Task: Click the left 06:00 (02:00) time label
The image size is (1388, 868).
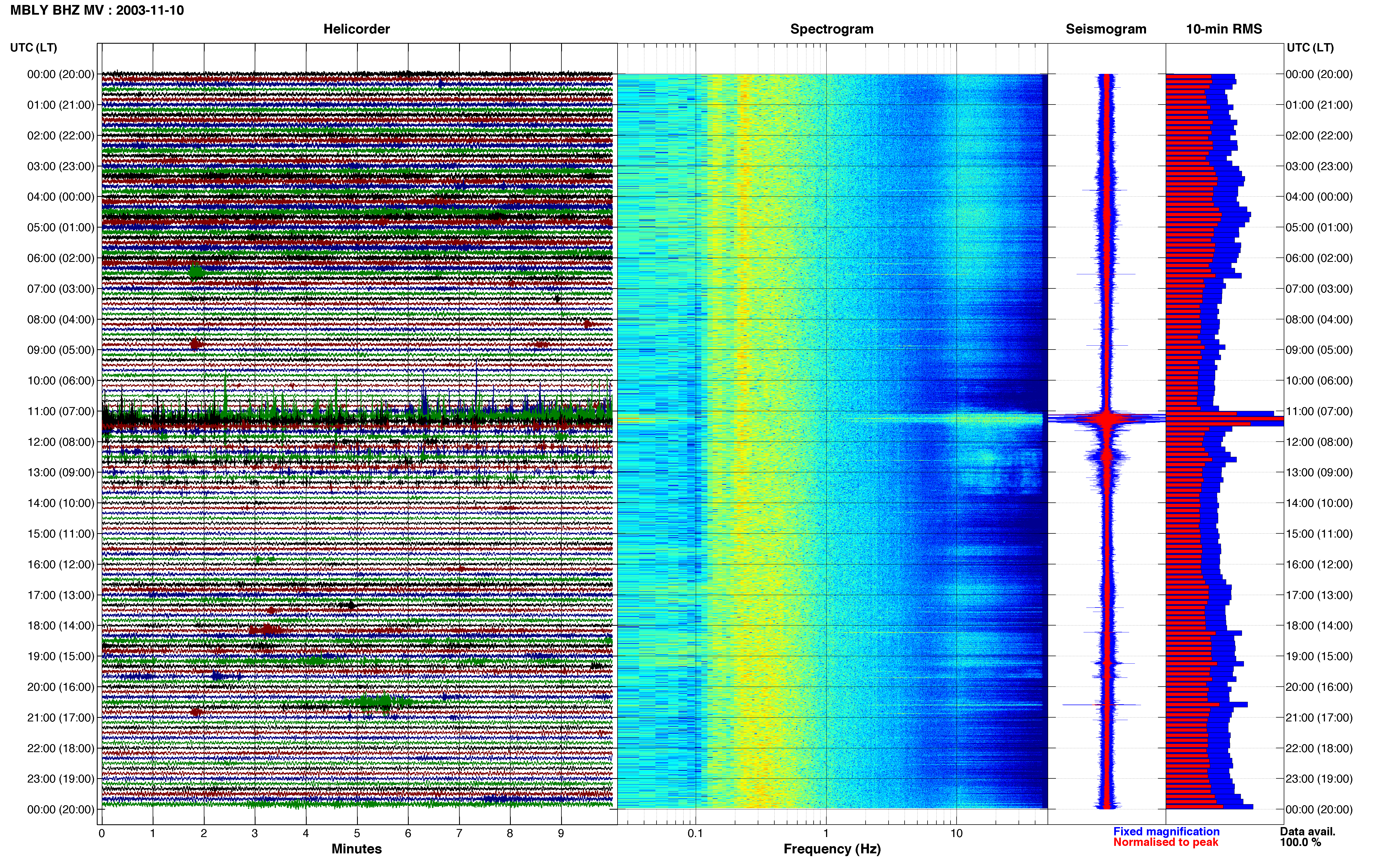Action: [x=61, y=258]
